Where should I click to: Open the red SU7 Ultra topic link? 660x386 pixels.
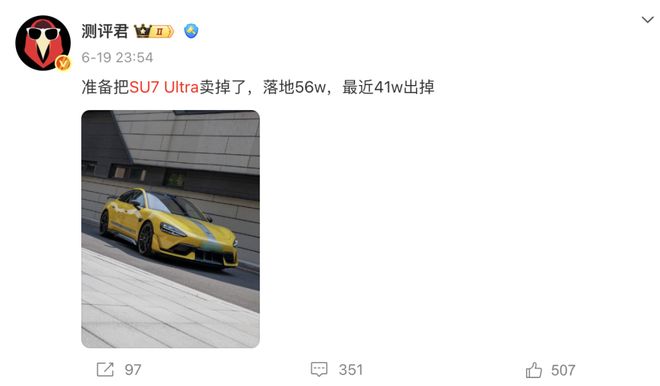(164, 87)
